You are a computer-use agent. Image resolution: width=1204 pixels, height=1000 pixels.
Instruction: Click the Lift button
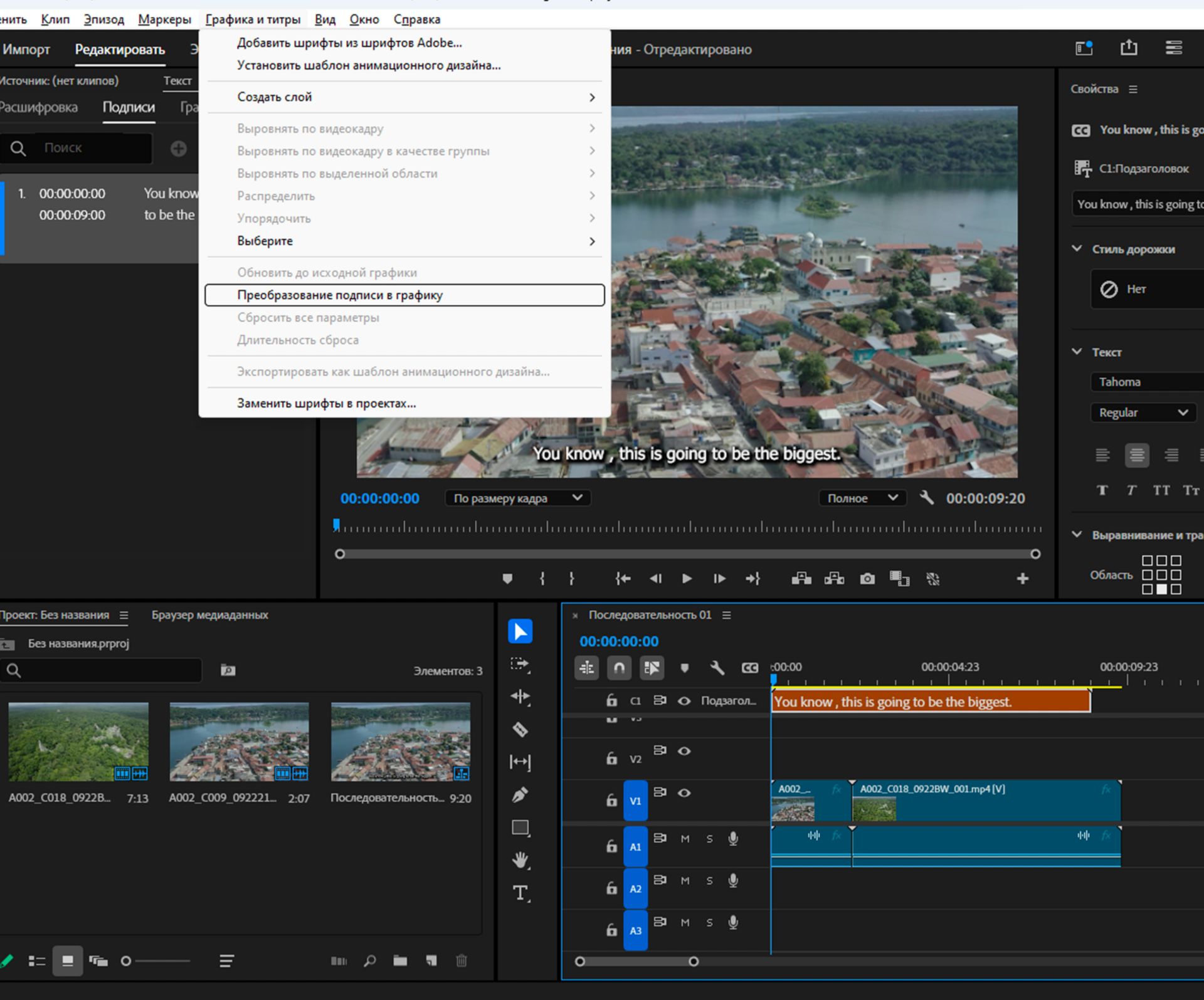[x=801, y=579]
